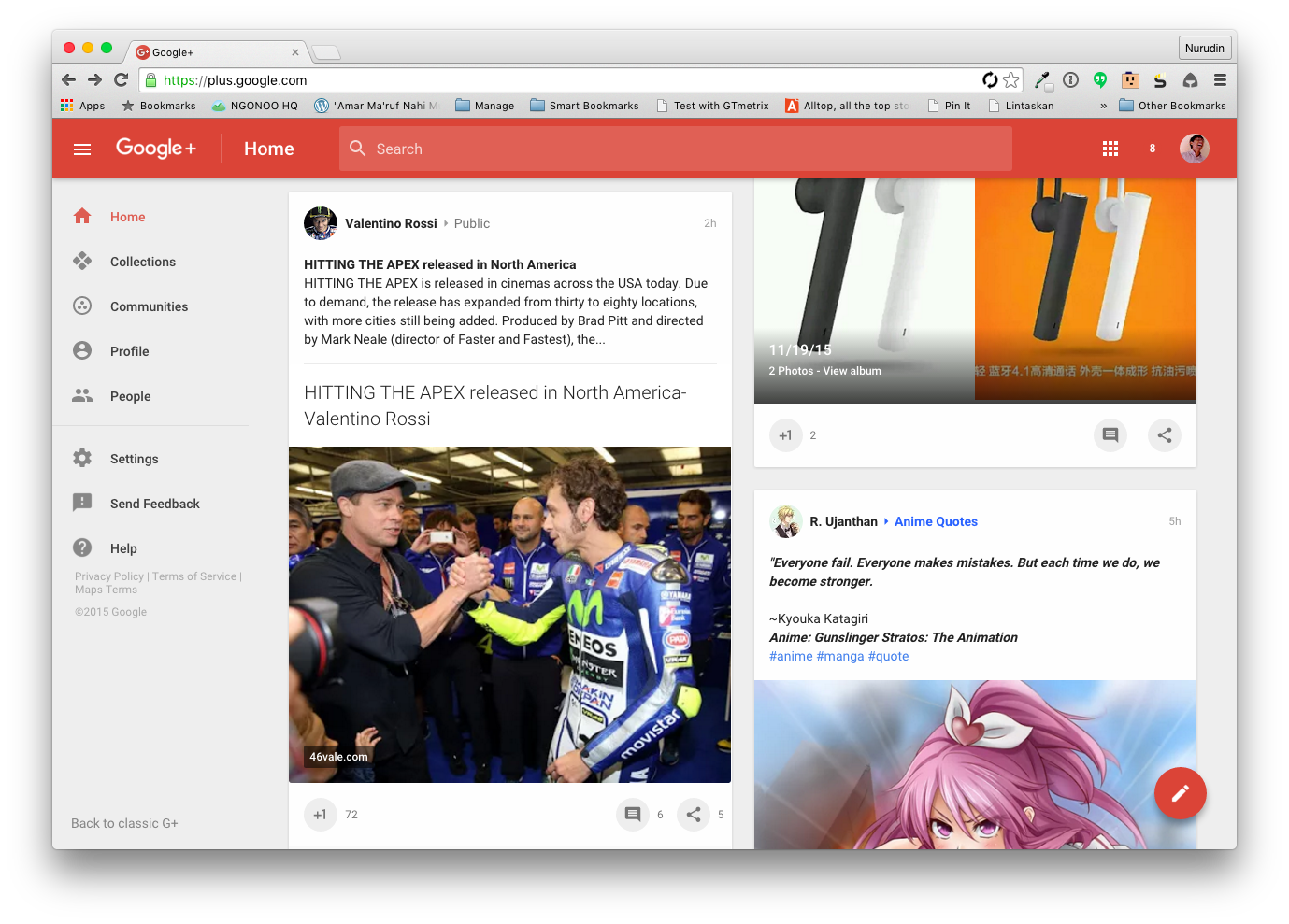Open Test with GTmetrix bookmark
This screenshot has width=1289, height=924.
[x=712, y=106]
